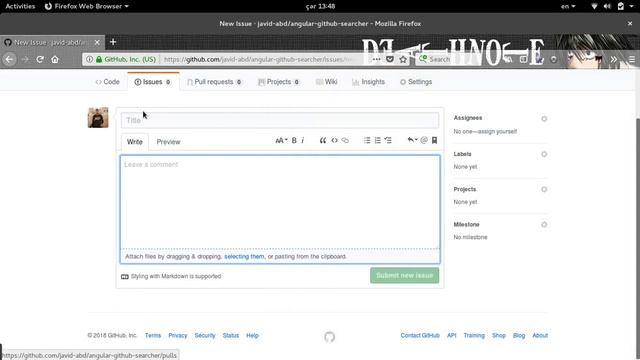The width and height of the screenshot is (640, 360).
Task: Click the GitHub URL address bar
Action: pyautogui.click(x=257, y=60)
